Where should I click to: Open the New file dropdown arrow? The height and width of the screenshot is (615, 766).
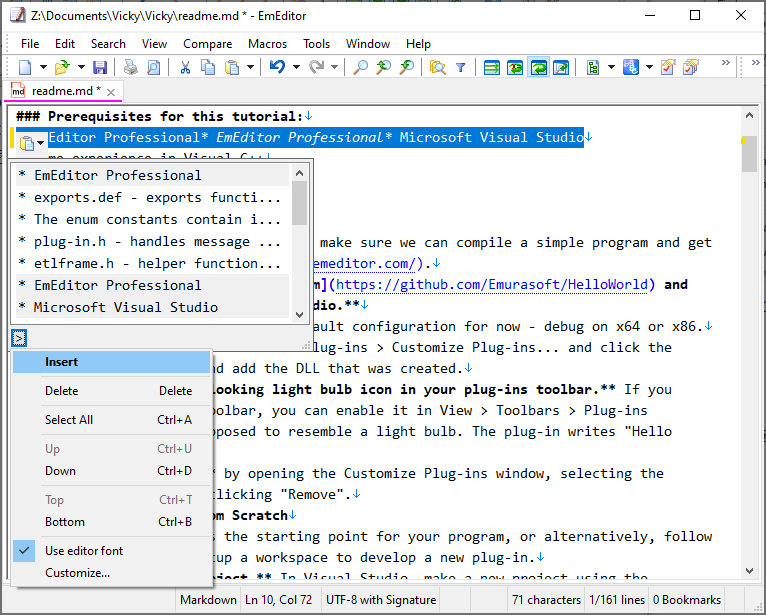tap(43, 67)
